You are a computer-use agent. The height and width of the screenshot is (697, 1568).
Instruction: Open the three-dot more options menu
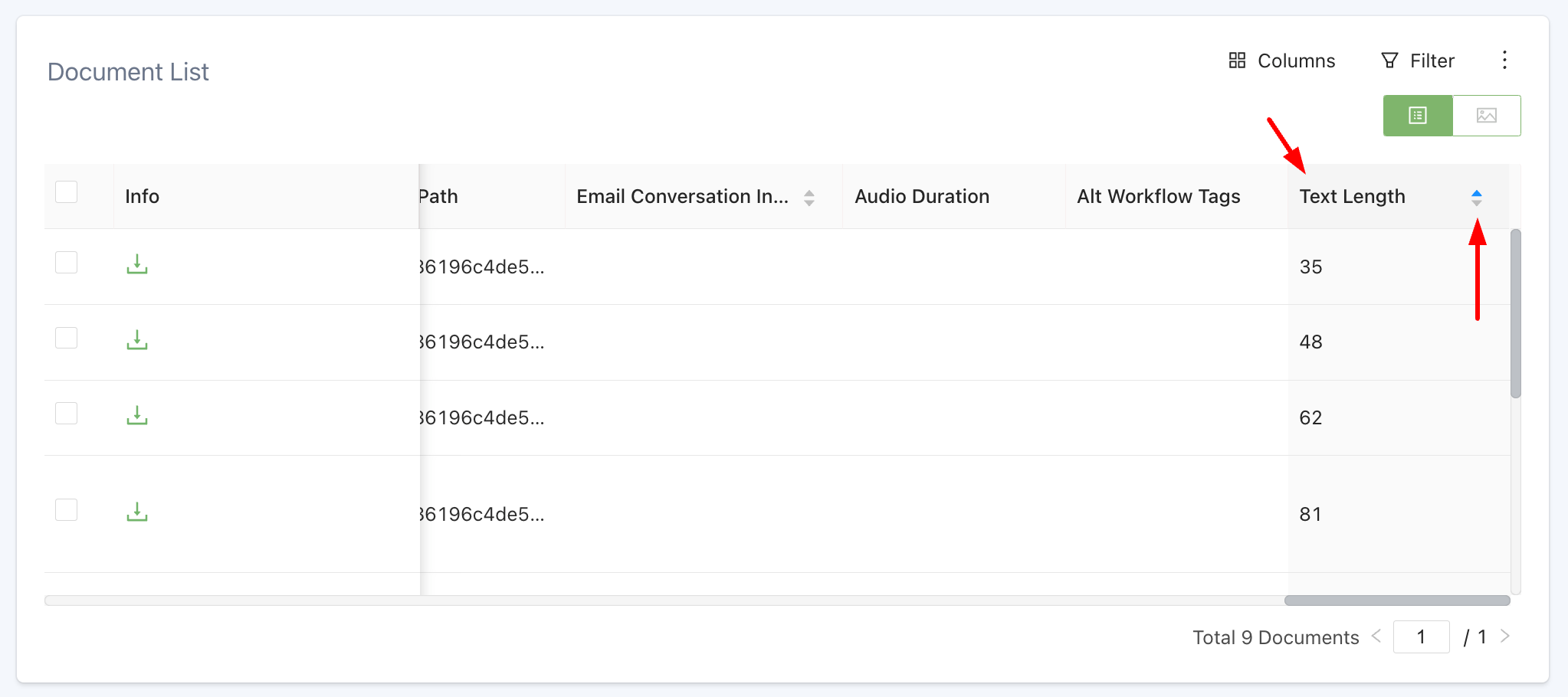point(1504,61)
